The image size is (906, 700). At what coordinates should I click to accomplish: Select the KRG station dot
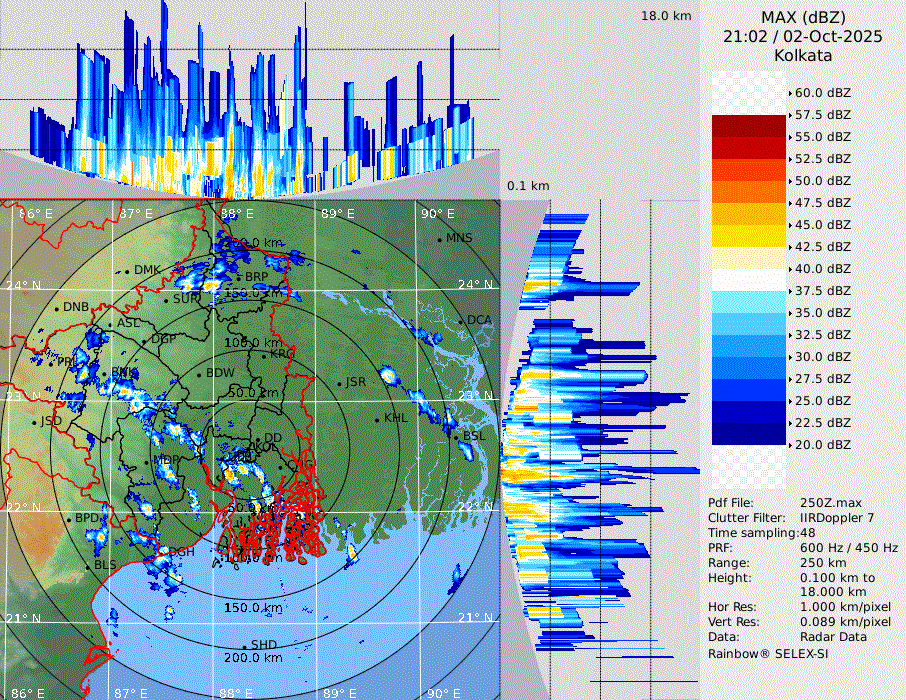[263, 355]
